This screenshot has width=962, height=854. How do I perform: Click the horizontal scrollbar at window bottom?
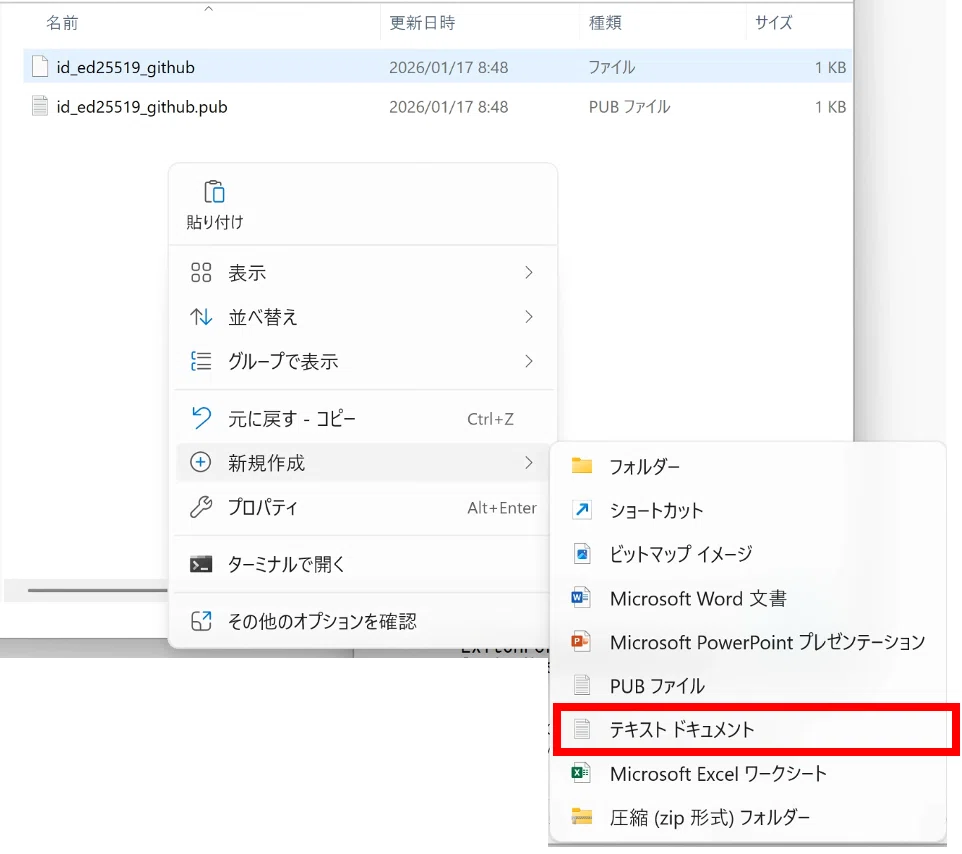(97, 590)
